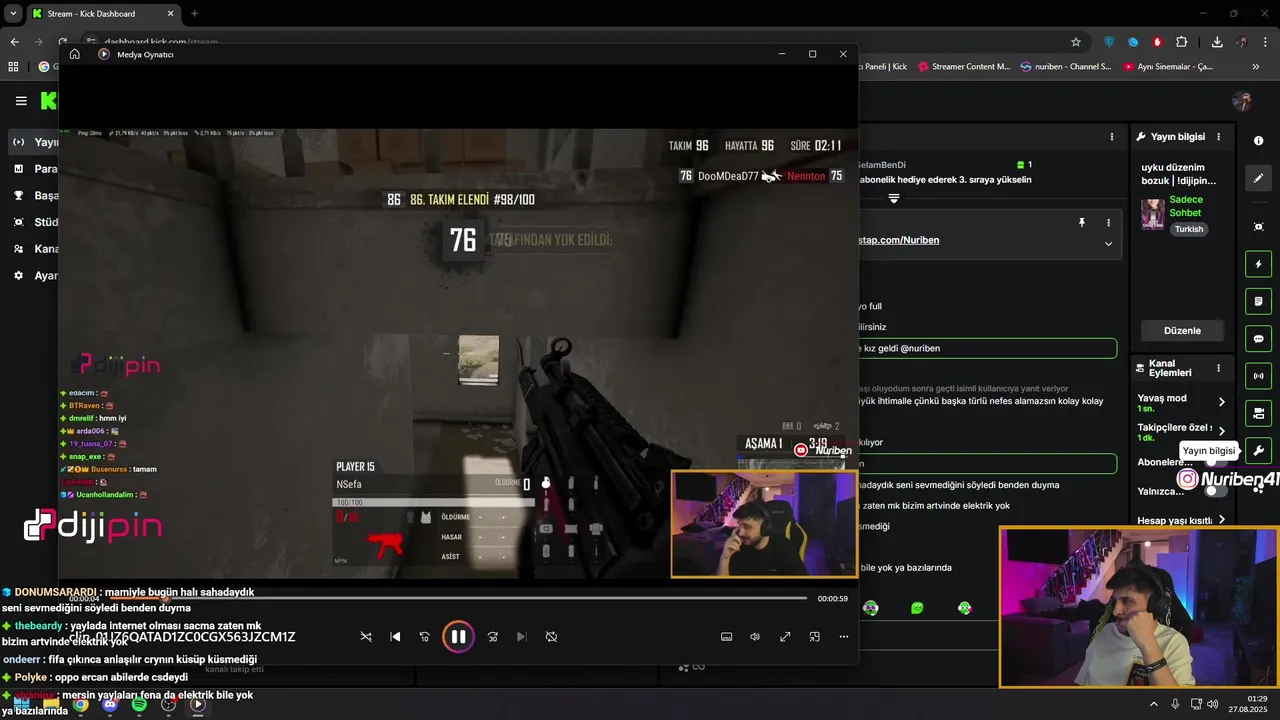Open the Kick dashboard hamburger menu
This screenshot has width=1280, height=720.
pyautogui.click(x=21, y=101)
